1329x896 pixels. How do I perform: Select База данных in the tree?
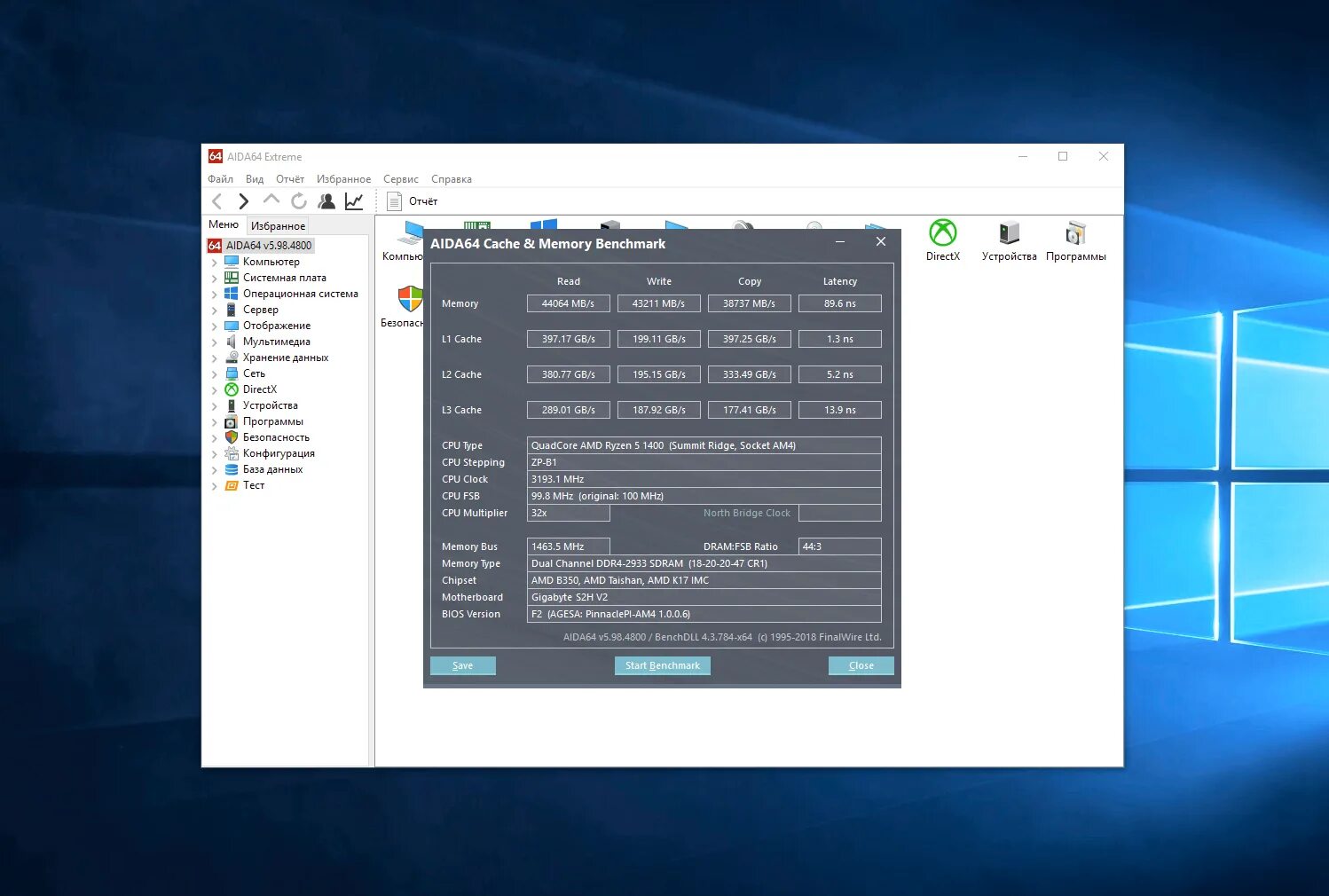(x=272, y=469)
